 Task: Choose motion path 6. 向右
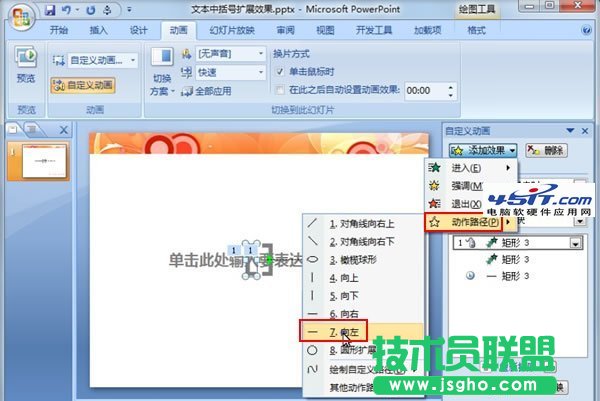pos(364,314)
